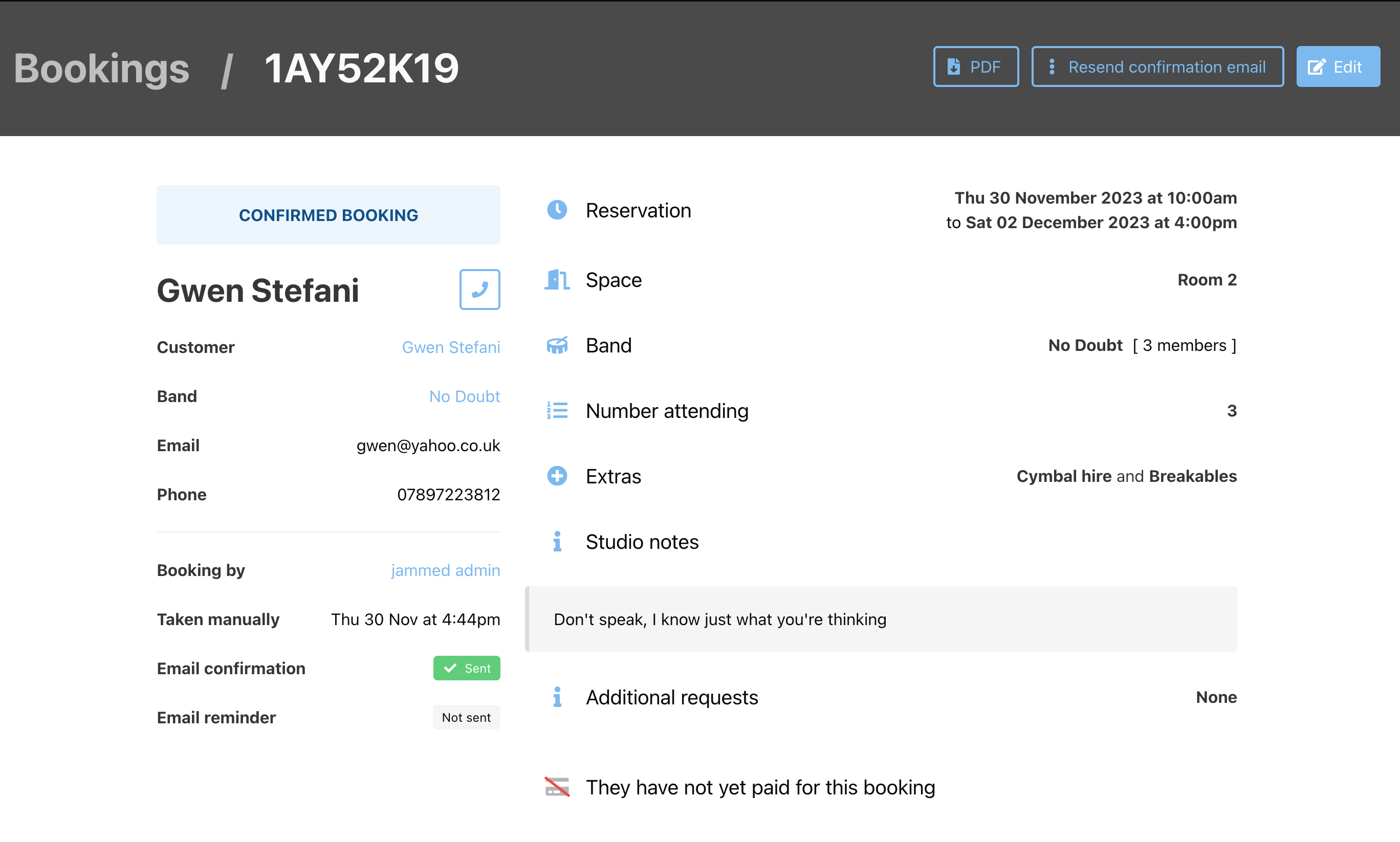Click Resend confirmation email
This screenshot has height=842, width=1400.
click(1157, 67)
